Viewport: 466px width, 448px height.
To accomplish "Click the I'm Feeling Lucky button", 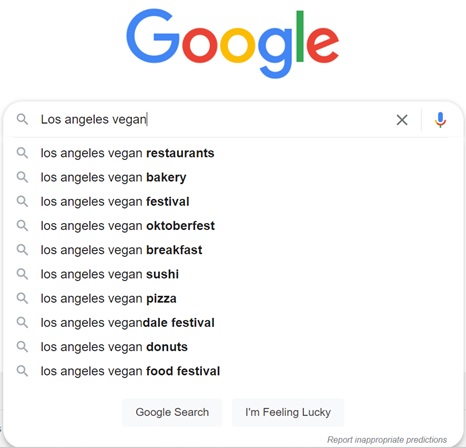I will point(288,412).
